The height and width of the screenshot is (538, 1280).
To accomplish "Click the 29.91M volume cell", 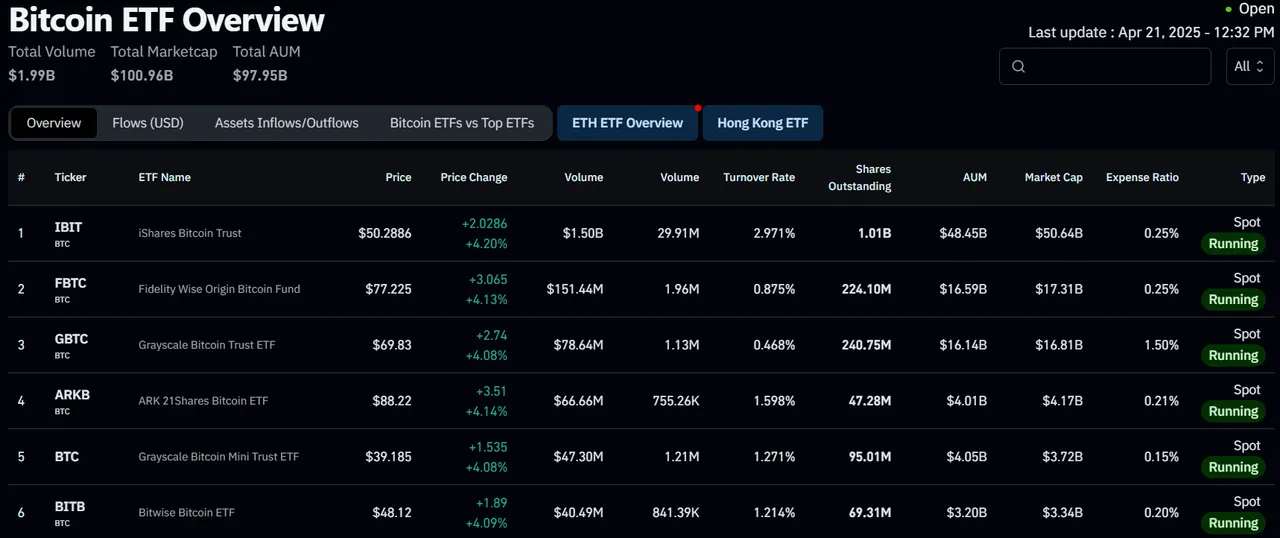I will [678, 233].
